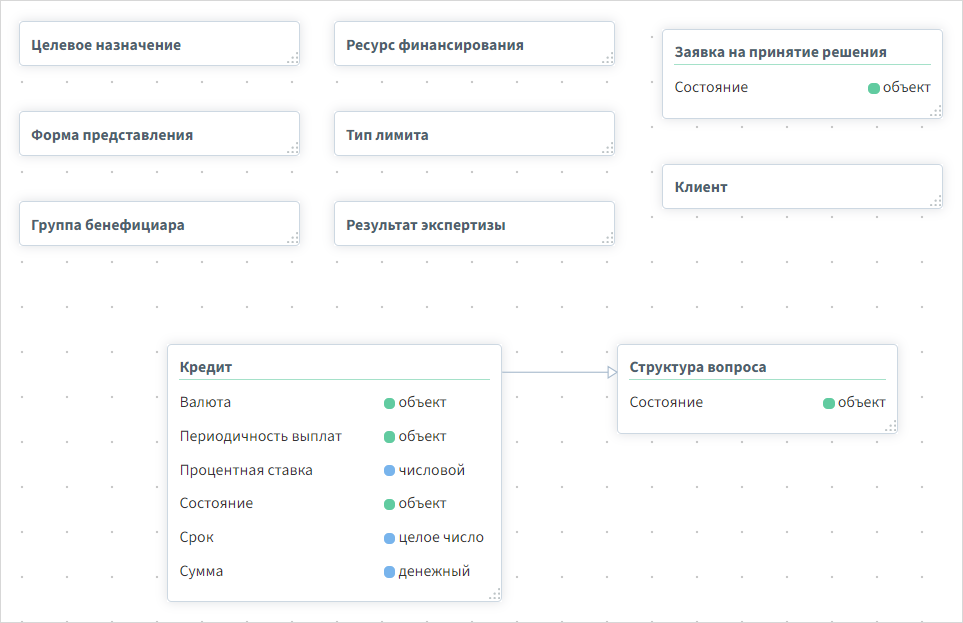This screenshot has width=963, height=623.
Task: Click the inheritance arrowhead pointing to Структура вопроса
Action: click(x=612, y=372)
